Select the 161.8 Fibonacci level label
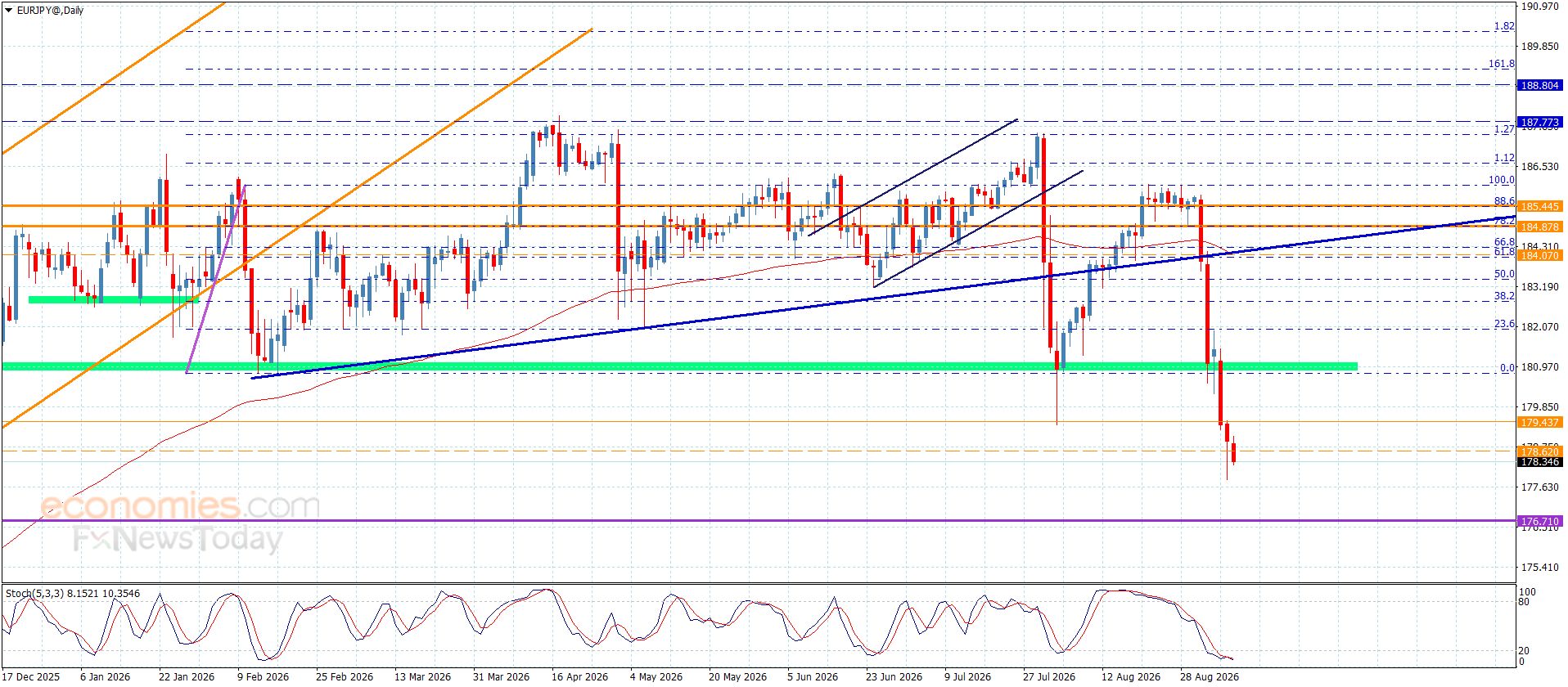 [x=1502, y=64]
